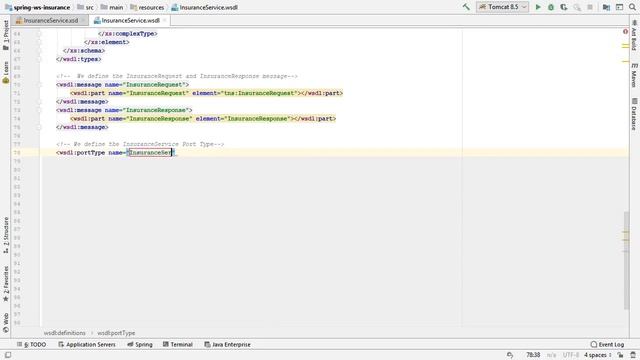Click tns:InsuranceRequest element attribute value

click(259, 93)
